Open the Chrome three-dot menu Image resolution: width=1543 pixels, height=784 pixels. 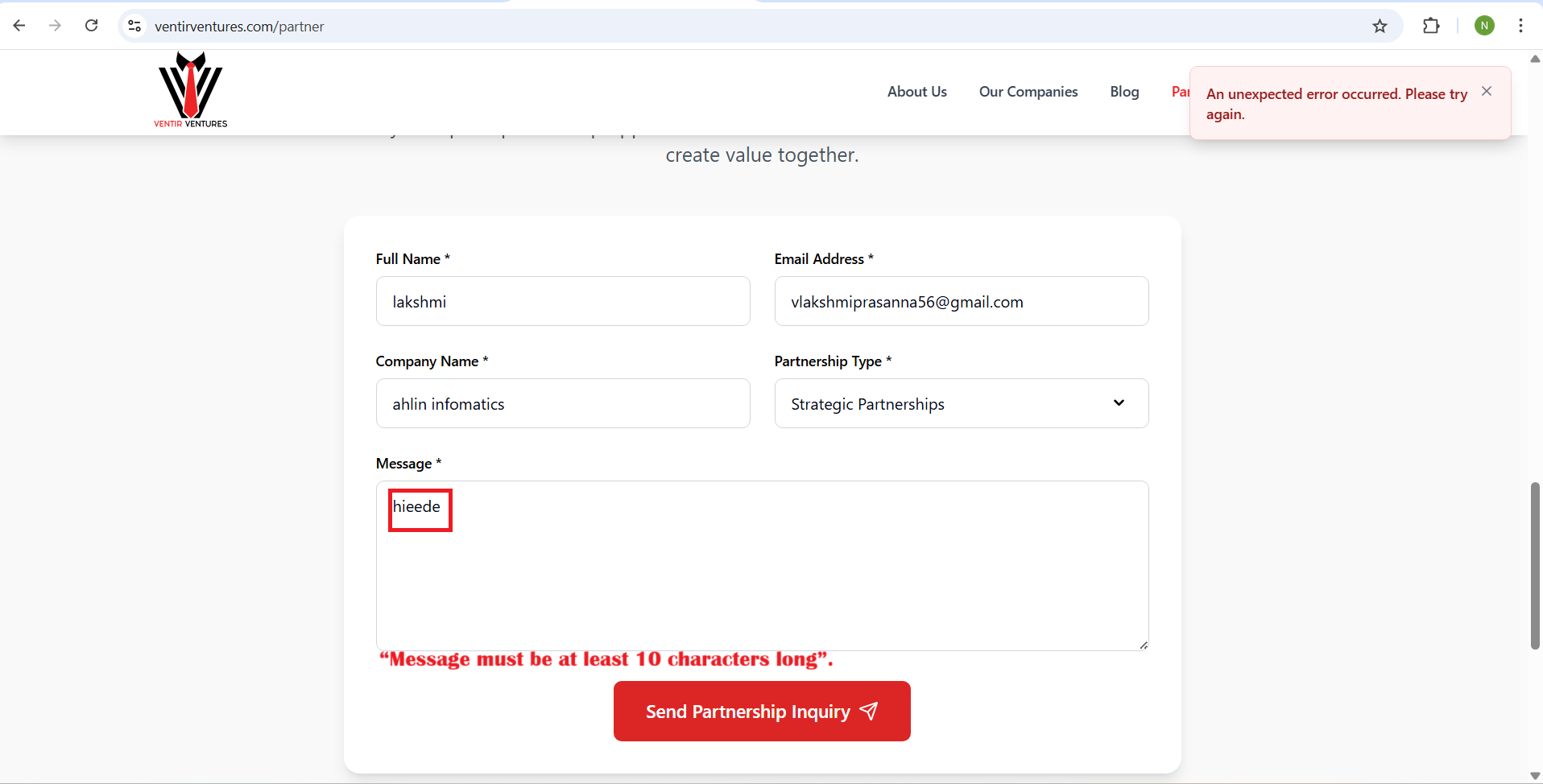tap(1520, 26)
